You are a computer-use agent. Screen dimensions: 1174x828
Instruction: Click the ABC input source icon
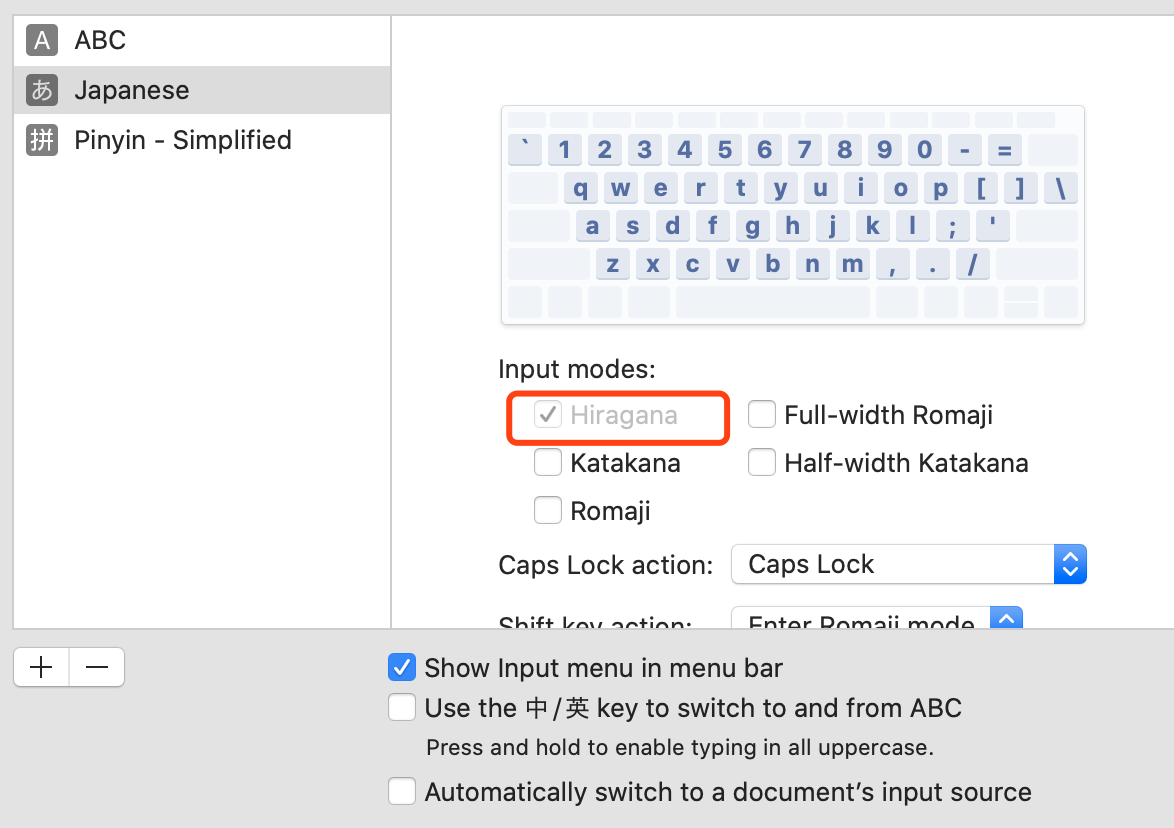41,40
